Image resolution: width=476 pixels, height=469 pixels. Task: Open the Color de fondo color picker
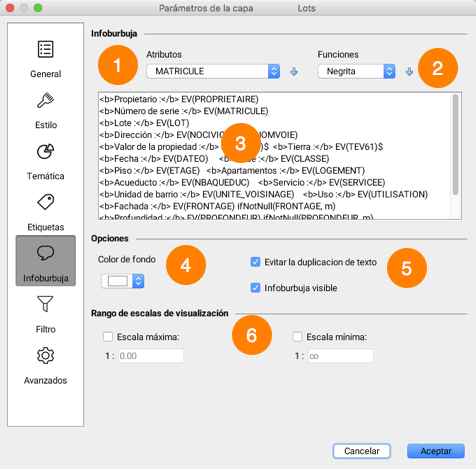coord(123,281)
